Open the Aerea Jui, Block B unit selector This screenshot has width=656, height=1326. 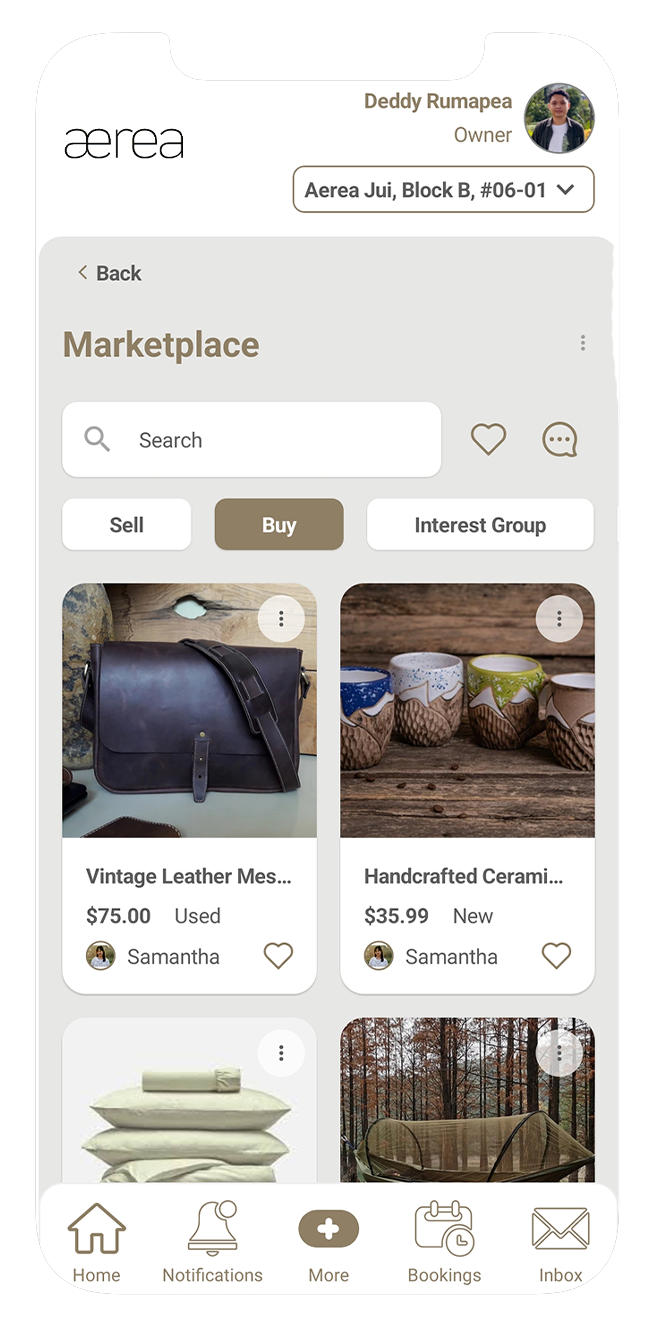click(443, 189)
